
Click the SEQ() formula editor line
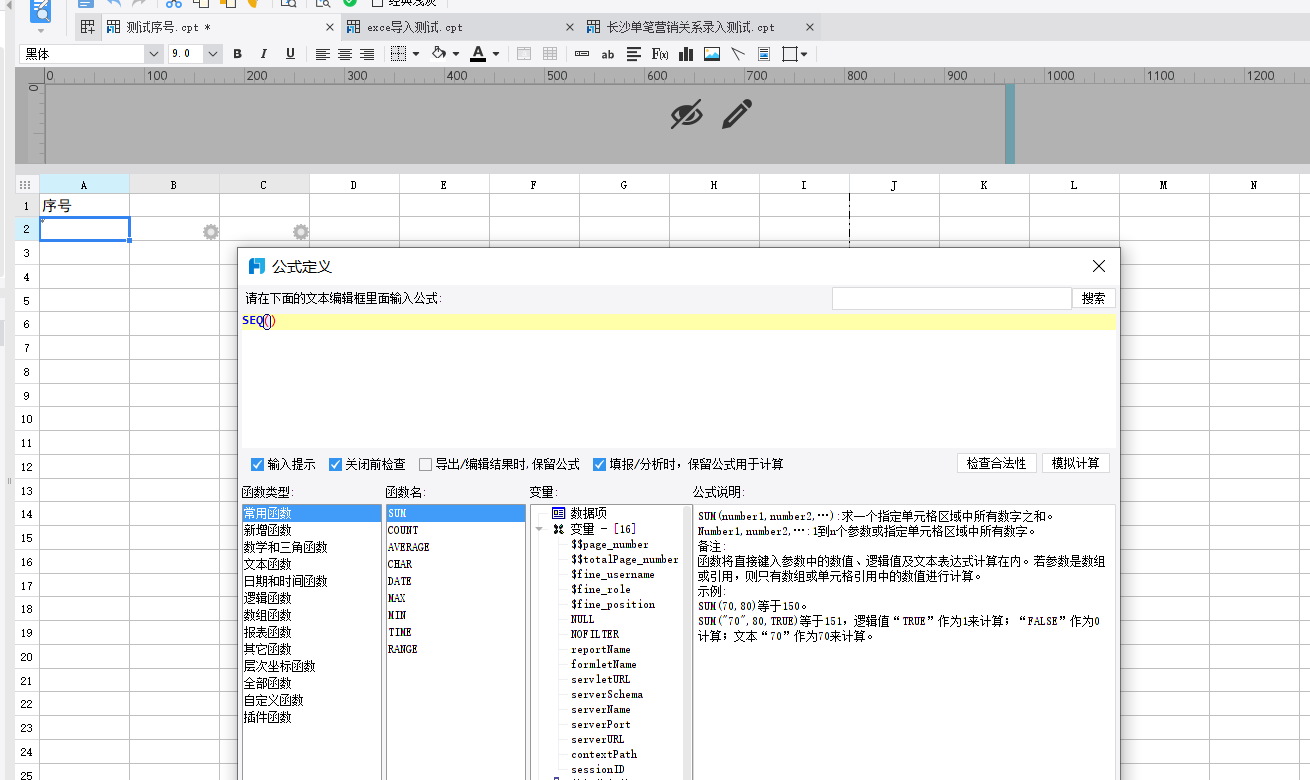click(678, 321)
